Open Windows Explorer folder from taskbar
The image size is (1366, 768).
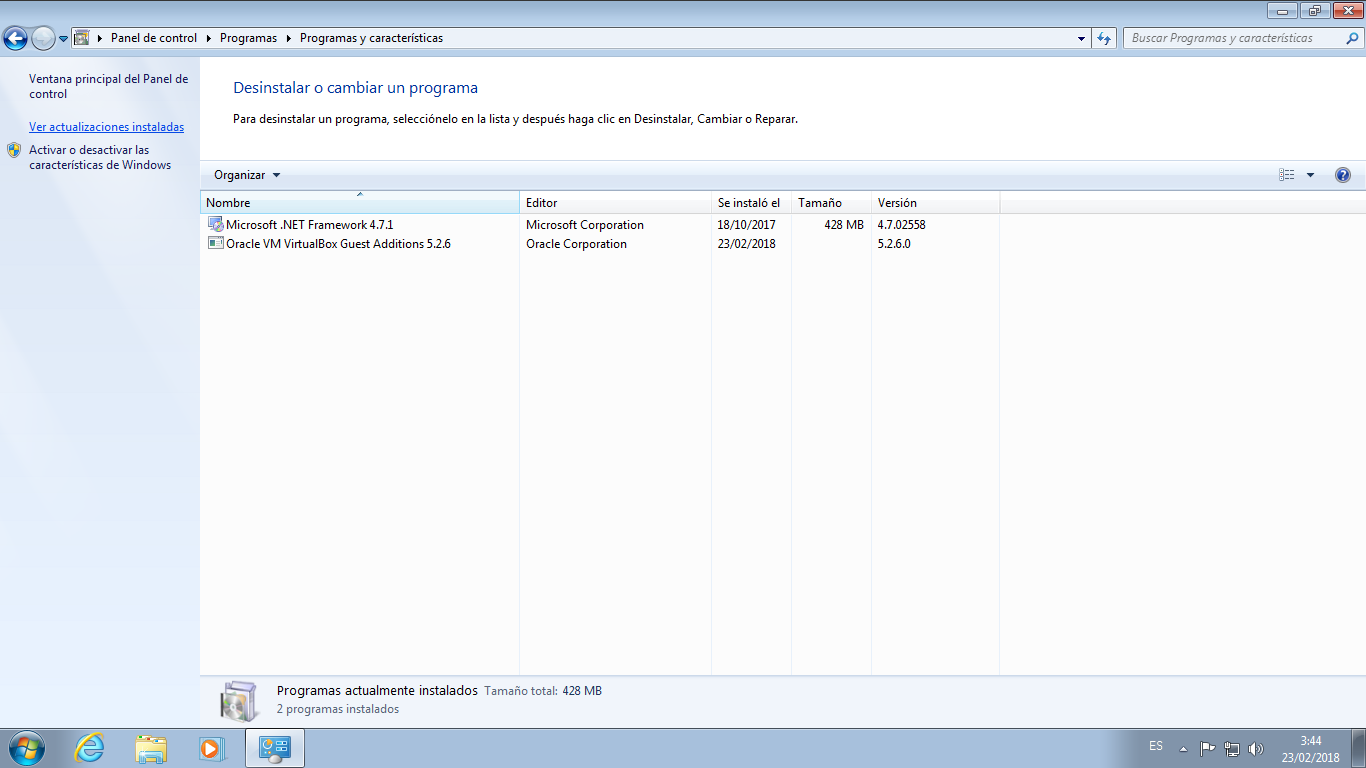click(151, 748)
